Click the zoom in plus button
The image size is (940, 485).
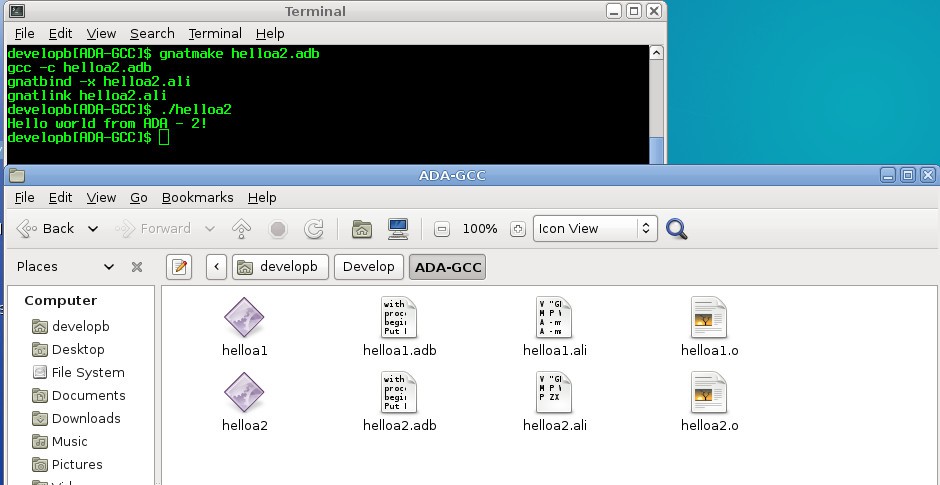[x=518, y=229]
